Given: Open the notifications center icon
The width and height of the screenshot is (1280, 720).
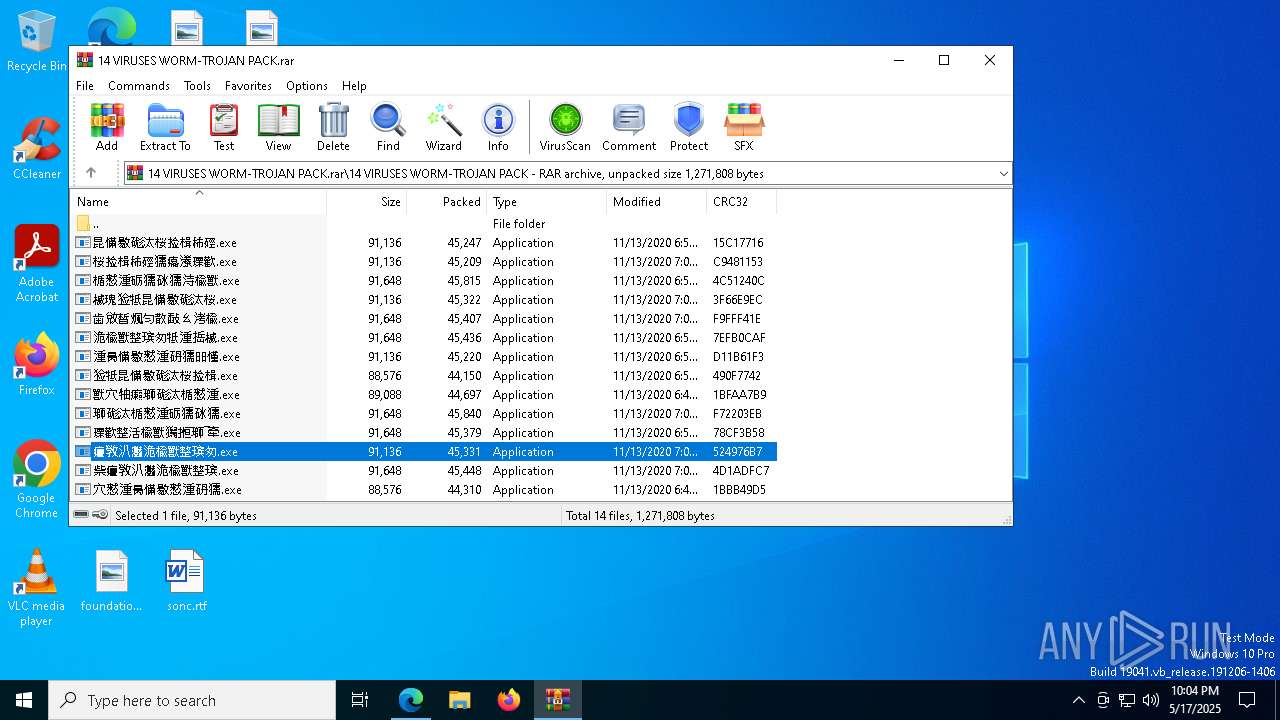Looking at the screenshot, I should point(1247,700).
